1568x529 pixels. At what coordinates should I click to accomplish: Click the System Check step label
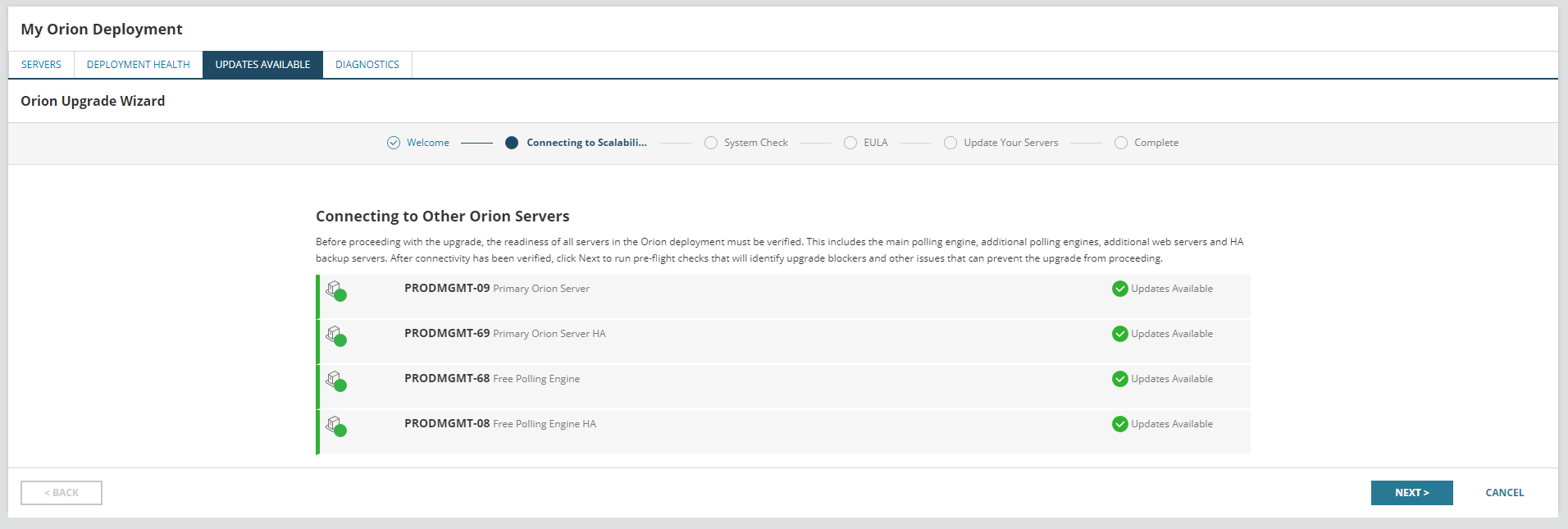(756, 143)
